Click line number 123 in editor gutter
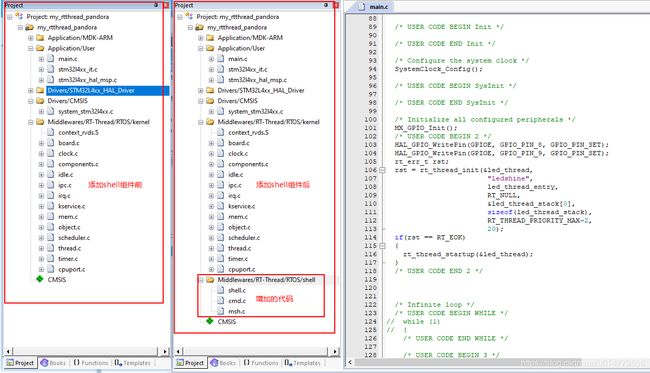Image resolution: width=650 pixels, height=373 pixels. (370, 313)
